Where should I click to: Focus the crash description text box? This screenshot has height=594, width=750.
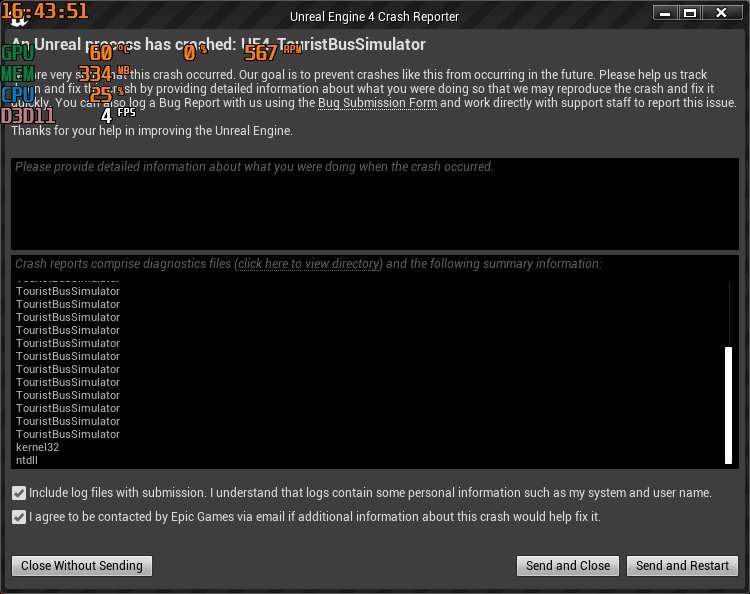375,204
